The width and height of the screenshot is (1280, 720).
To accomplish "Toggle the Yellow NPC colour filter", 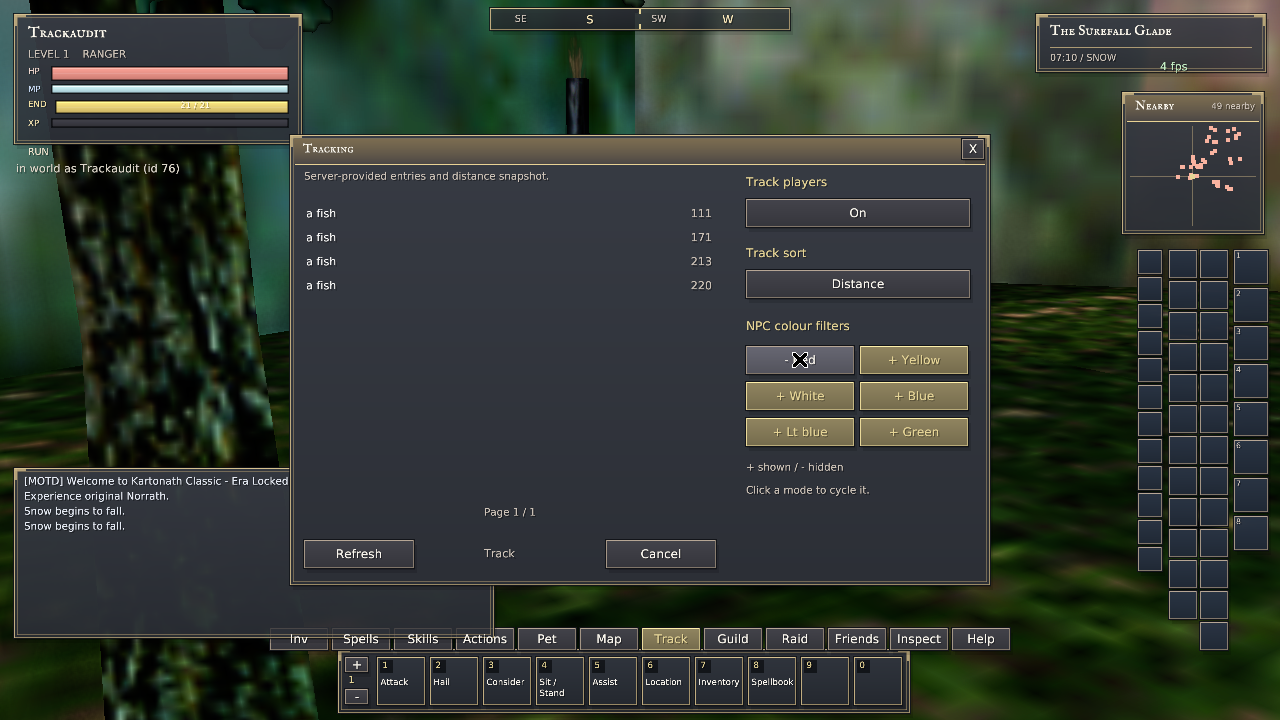I will tap(914, 360).
